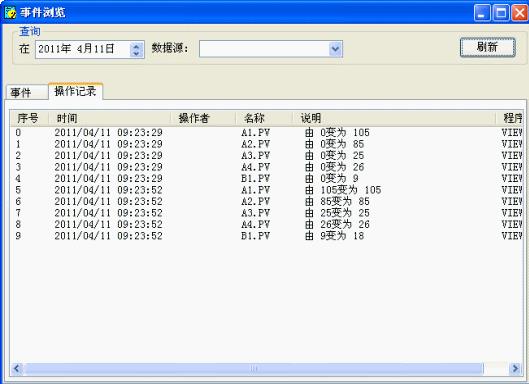Click the horizontal scrollbar left arrow
529x384 pixels.
tap(17, 368)
